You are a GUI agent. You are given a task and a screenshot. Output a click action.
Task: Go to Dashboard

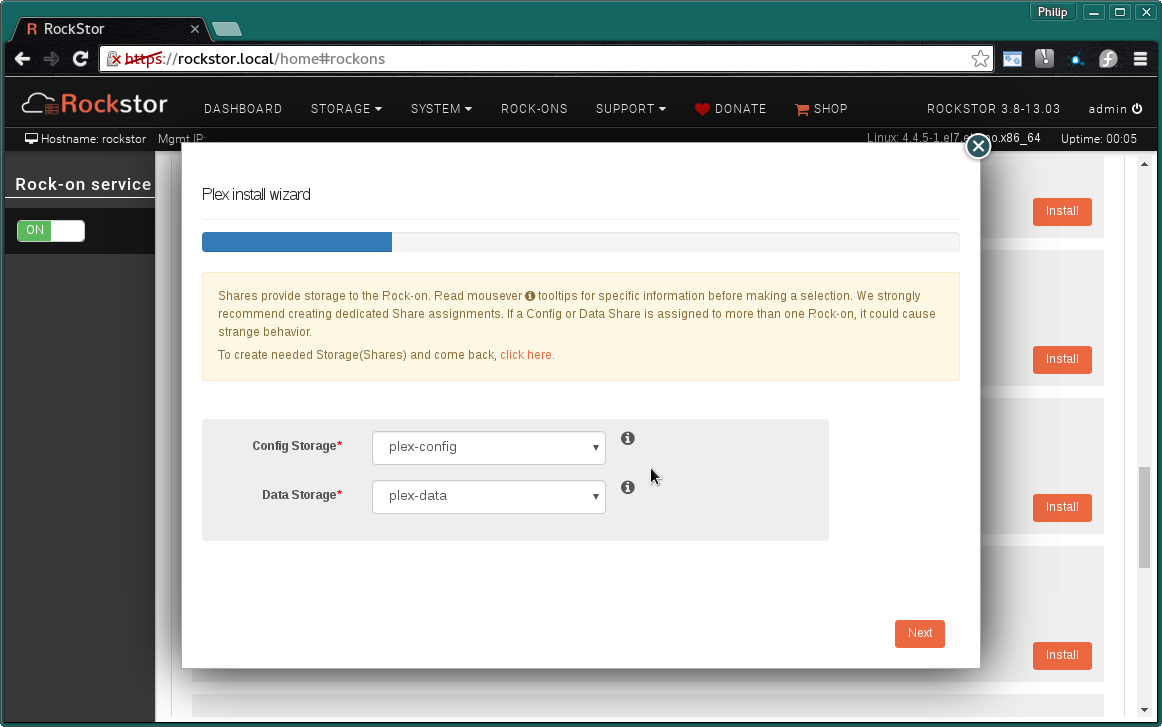click(x=243, y=109)
